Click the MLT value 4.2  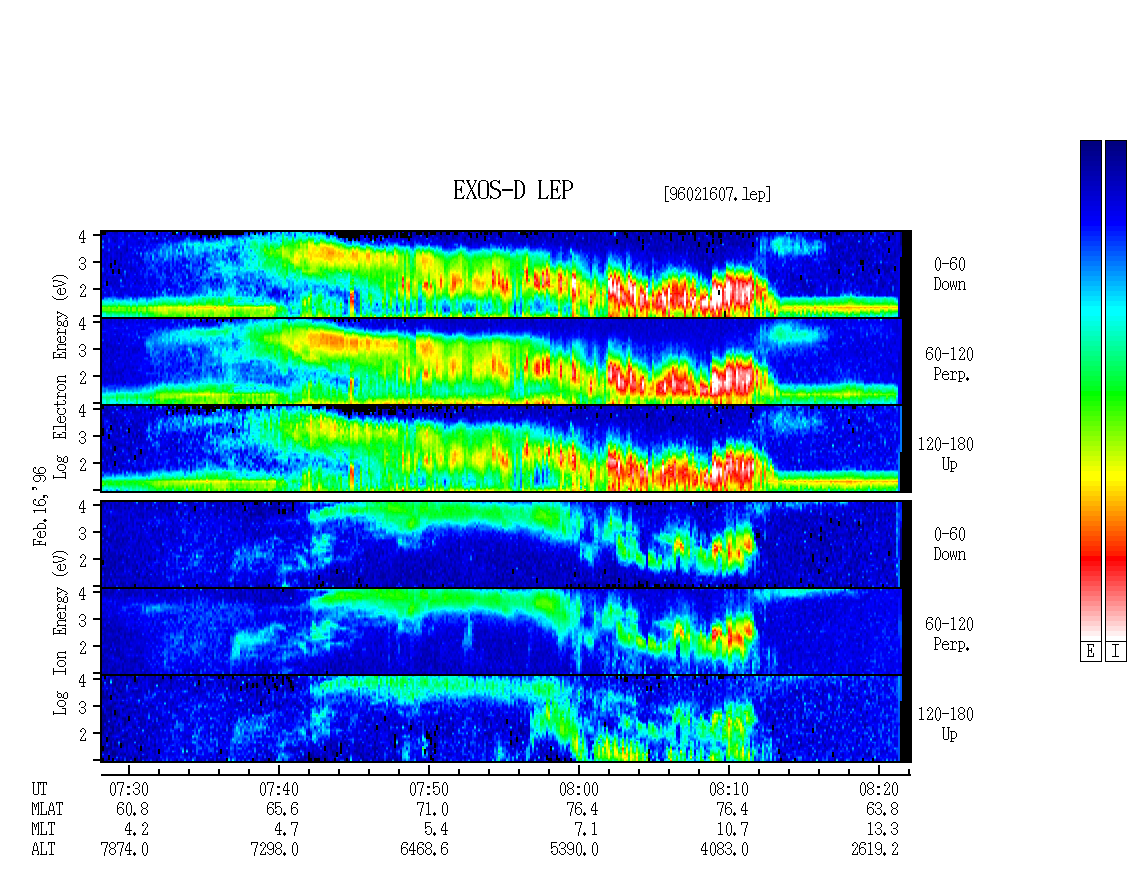pos(137,830)
